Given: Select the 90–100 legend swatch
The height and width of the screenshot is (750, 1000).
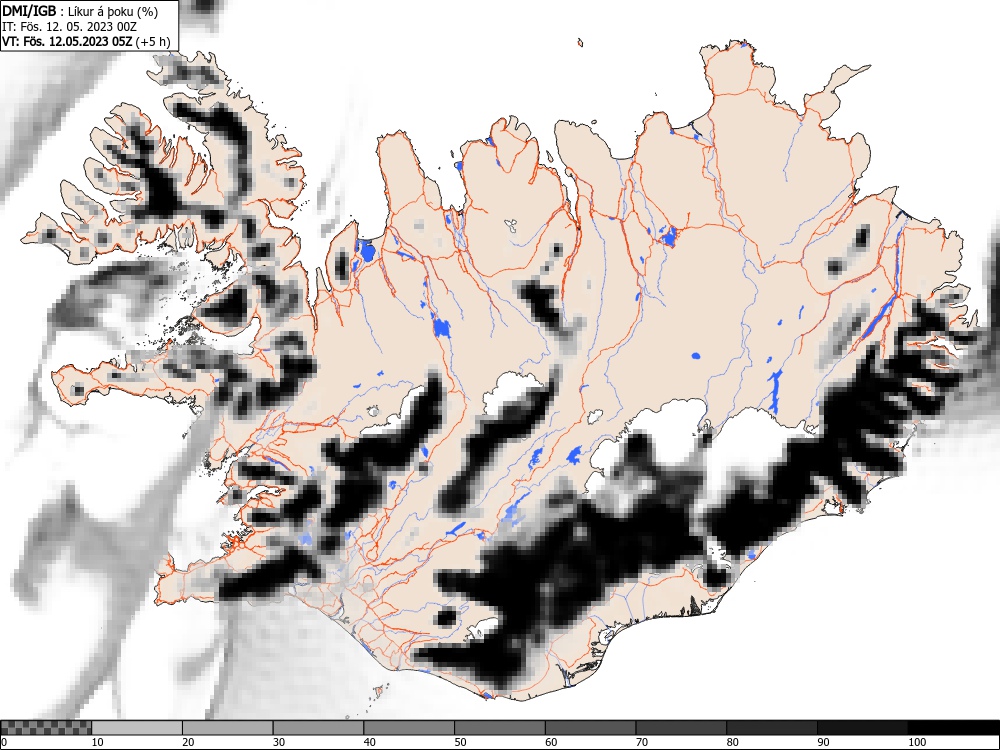Looking at the screenshot, I should click(862, 728).
